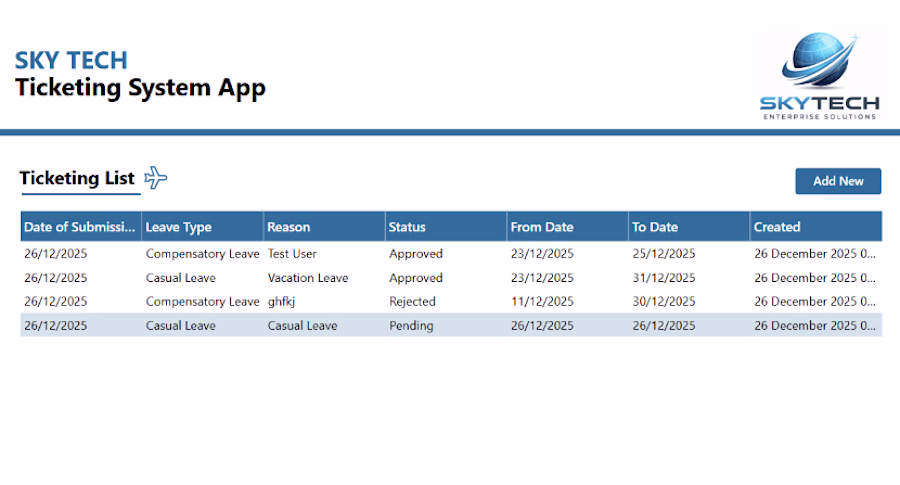The width and height of the screenshot is (900, 485).
Task: Select the row with reason Test User
Action: [451, 254]
